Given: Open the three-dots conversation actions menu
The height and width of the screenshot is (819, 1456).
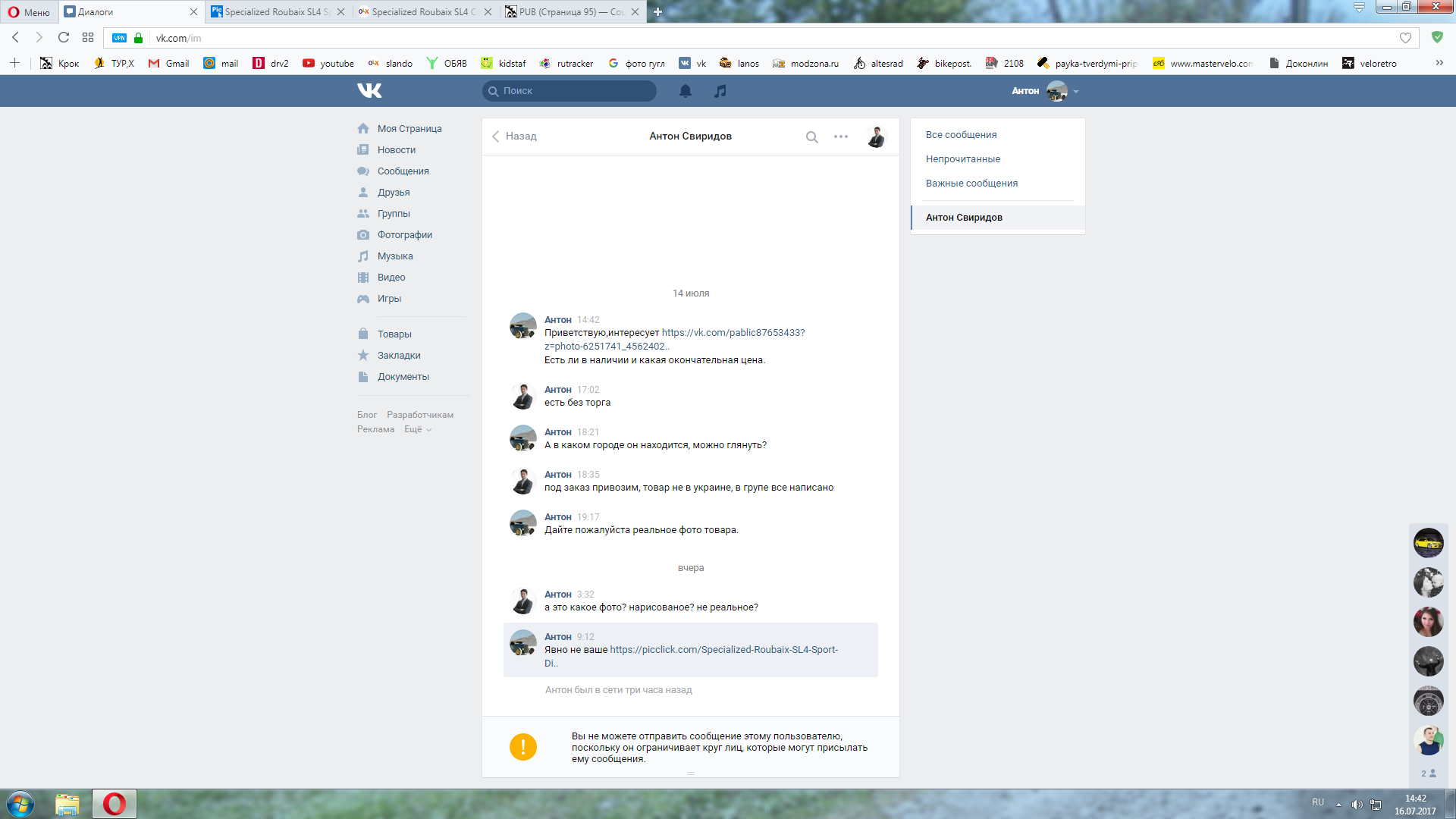Looking at the screenshot, I should [840, 137].
